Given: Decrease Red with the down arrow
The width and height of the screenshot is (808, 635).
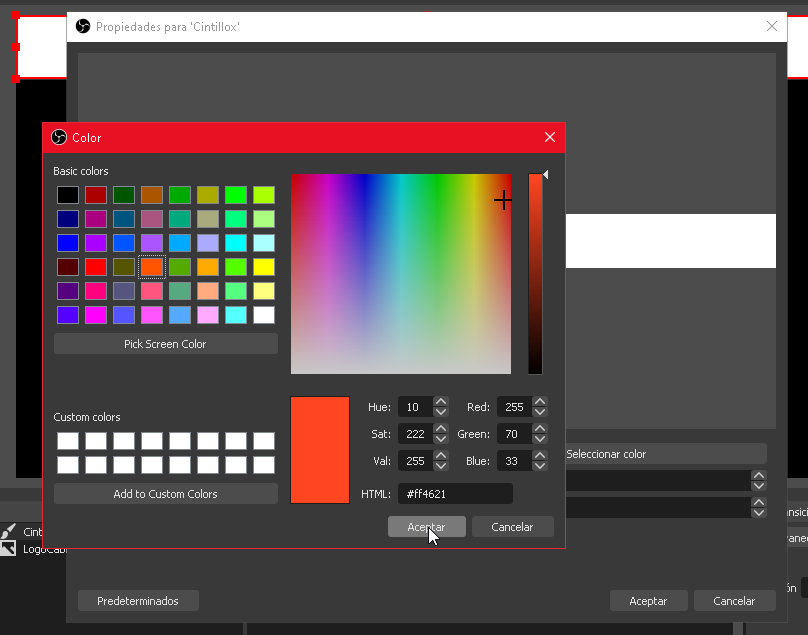Looking at the screenshot, I should pos(540,412).
